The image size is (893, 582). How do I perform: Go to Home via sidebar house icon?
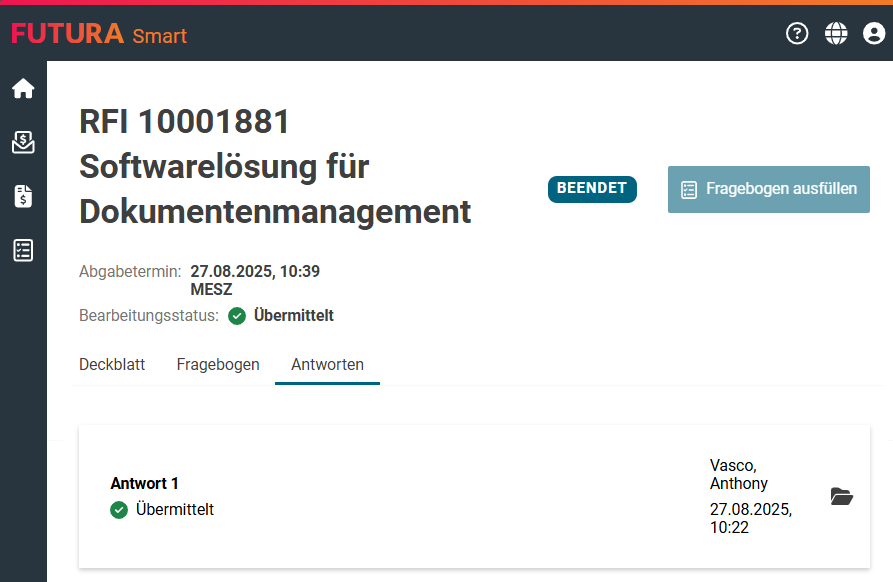23,89
